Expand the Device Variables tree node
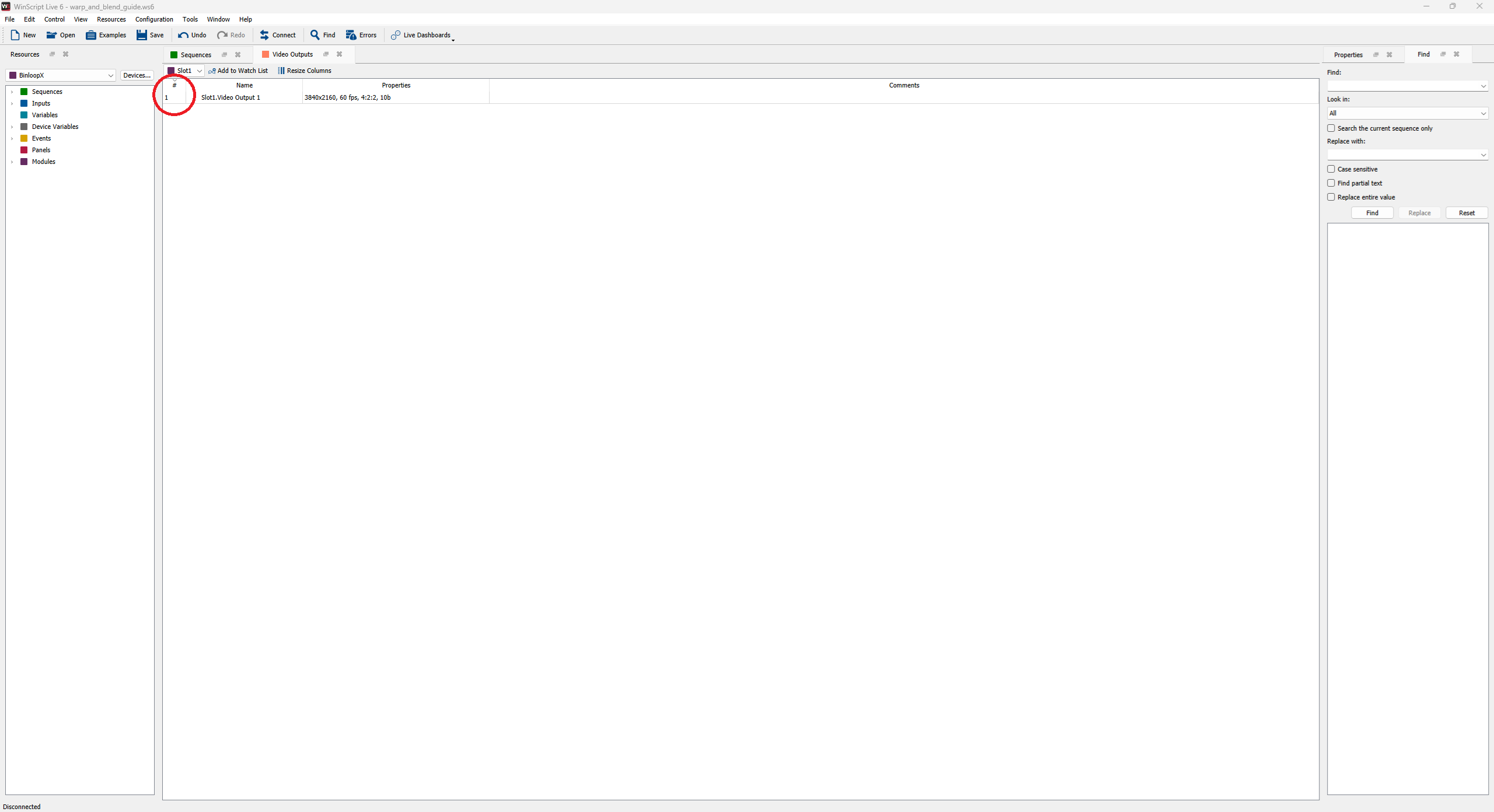Image resolution: width=1494 pixels, height=812 pixels. click(x=12, y=127)
